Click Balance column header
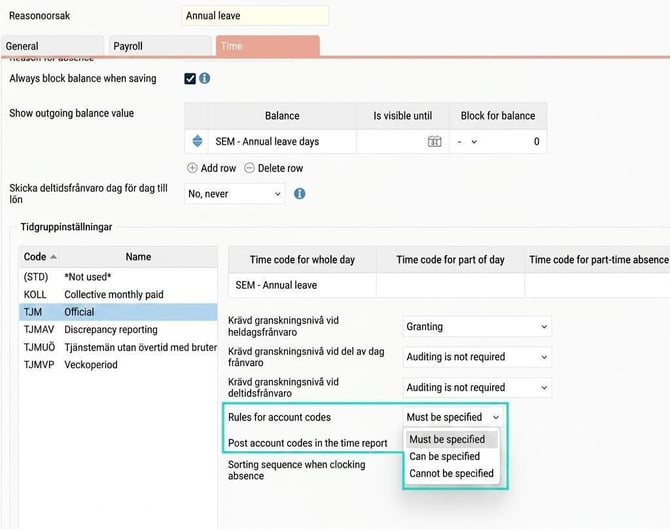Viewport: 670px width, 529px height. [282, 116]
